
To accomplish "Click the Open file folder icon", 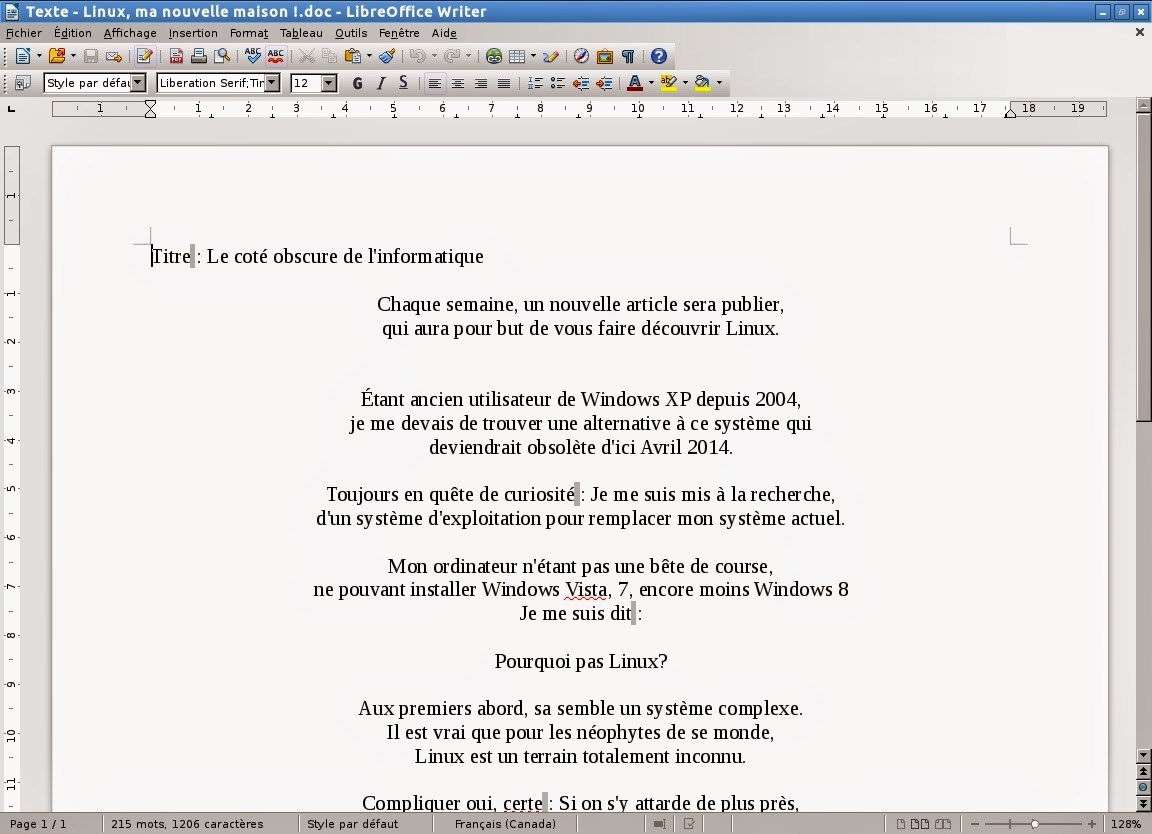I will (56, 56).
